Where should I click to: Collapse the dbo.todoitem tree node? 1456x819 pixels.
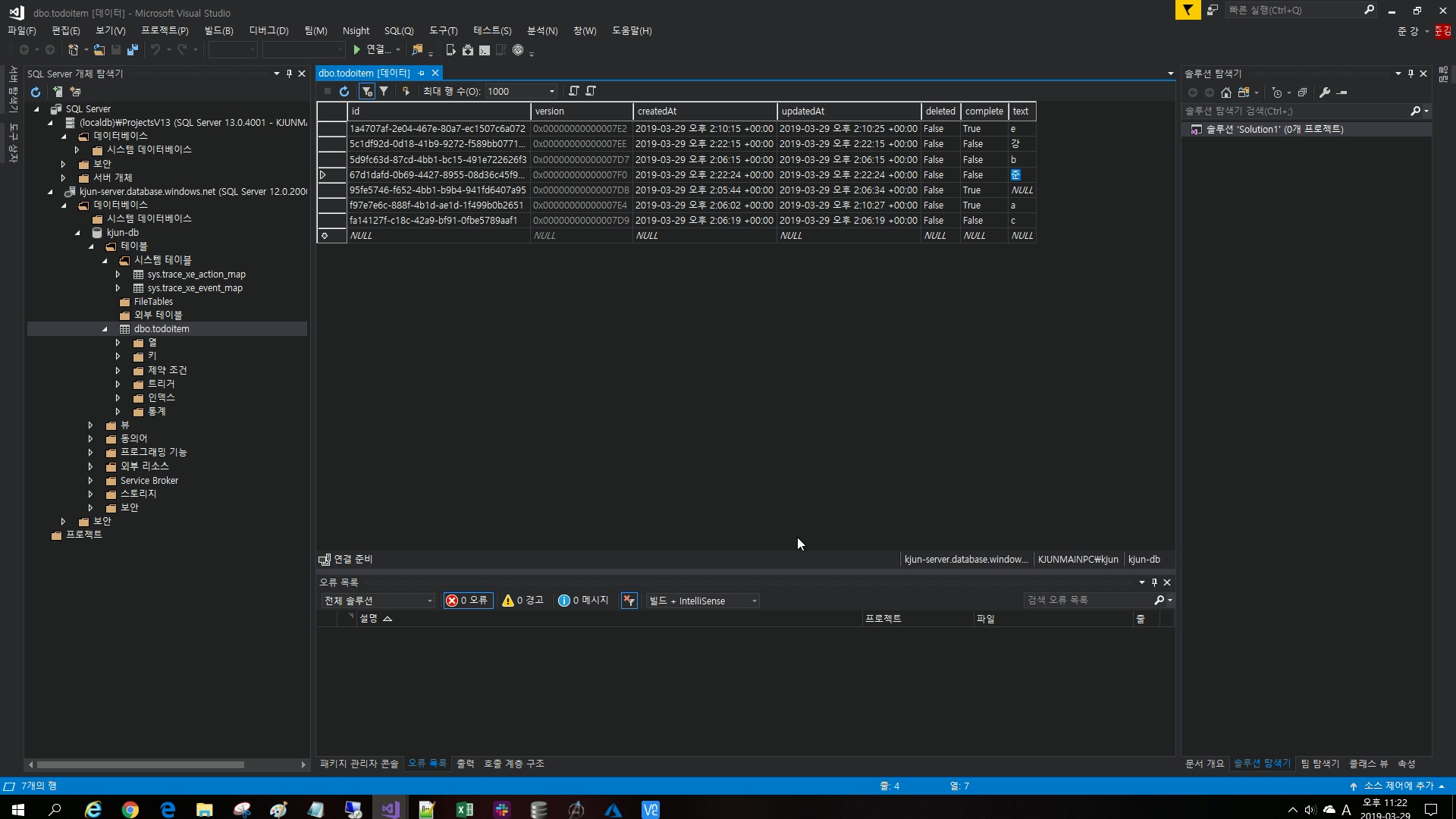click(105, 329)
